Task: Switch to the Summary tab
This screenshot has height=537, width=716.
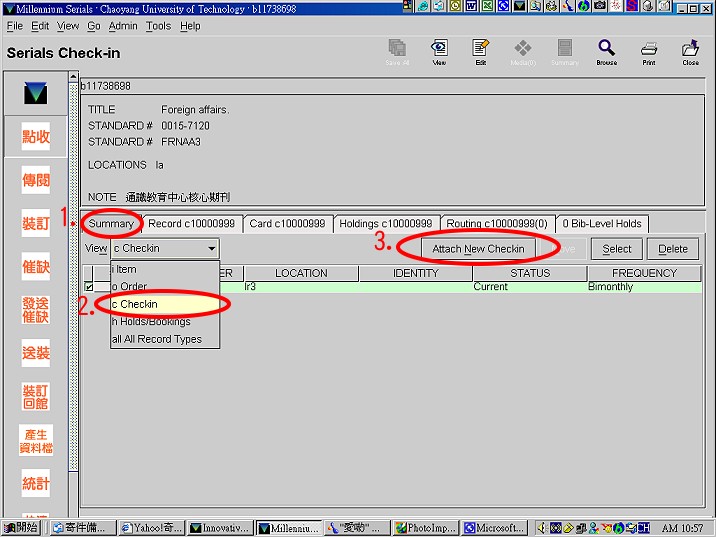Action: tap(110, 223)
